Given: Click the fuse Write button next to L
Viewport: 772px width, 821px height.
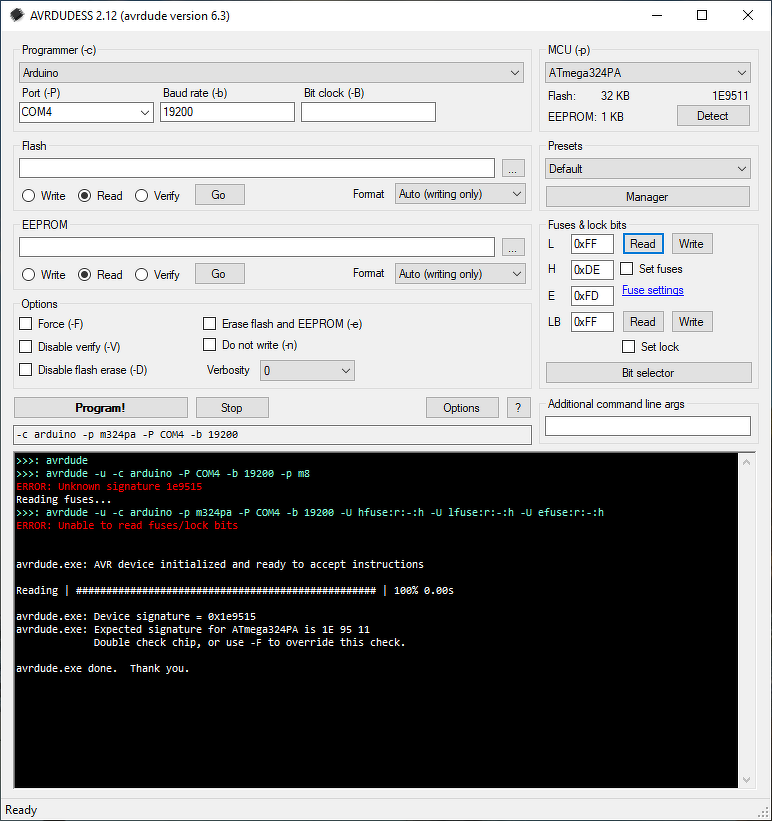Looking at the screenshot, I should (x=691, y=244).
